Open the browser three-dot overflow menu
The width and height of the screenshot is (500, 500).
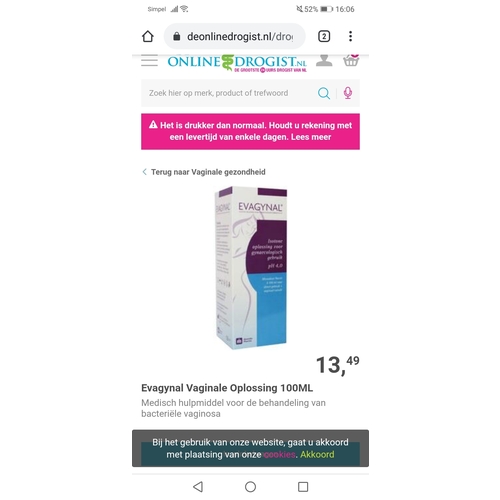pyautogui.click(x=350, y=36)
